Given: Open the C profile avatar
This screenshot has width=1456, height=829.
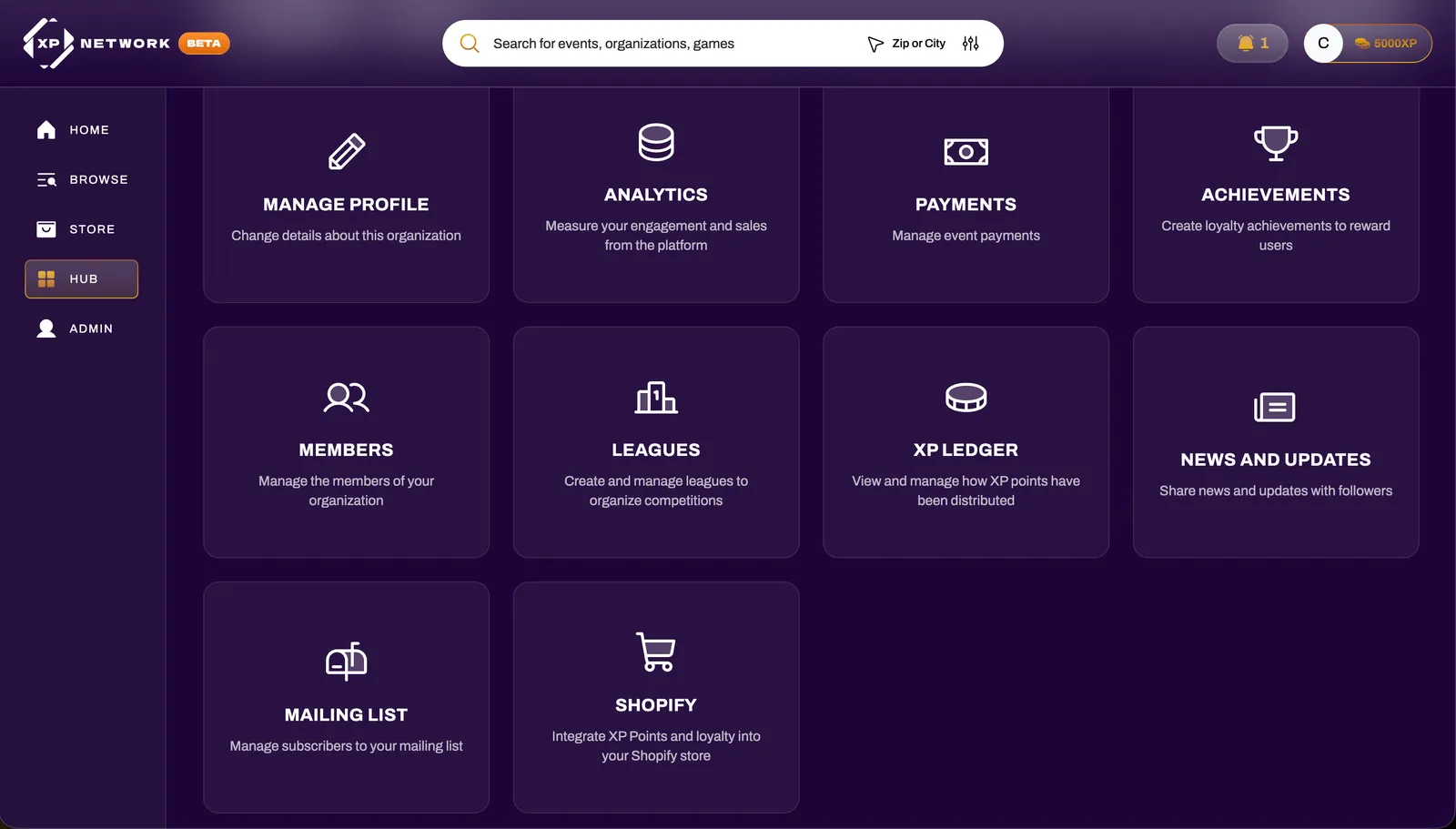Looking at the screenshot, I should pos(1323,43).
